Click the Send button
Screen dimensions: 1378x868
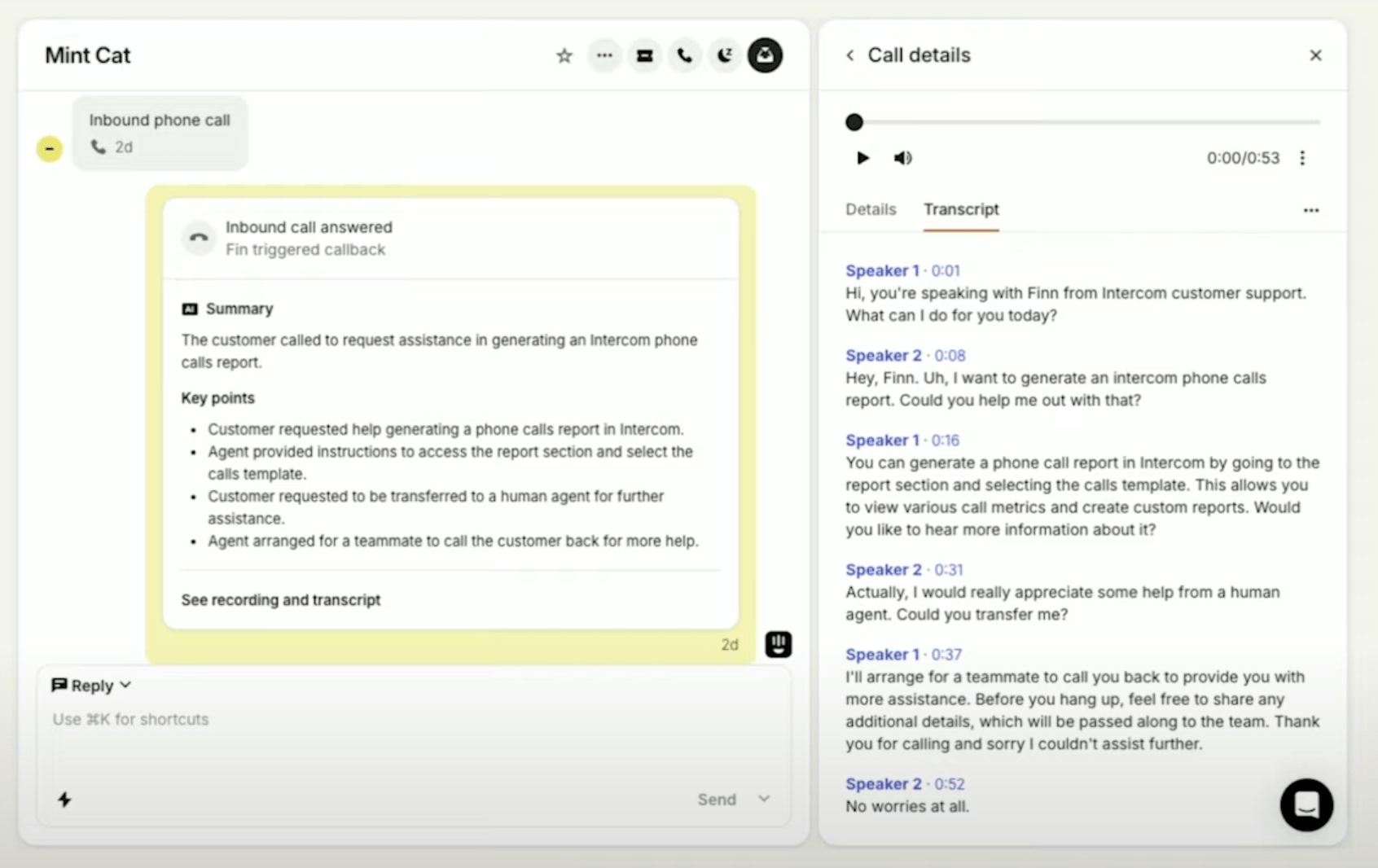(717, 800)
